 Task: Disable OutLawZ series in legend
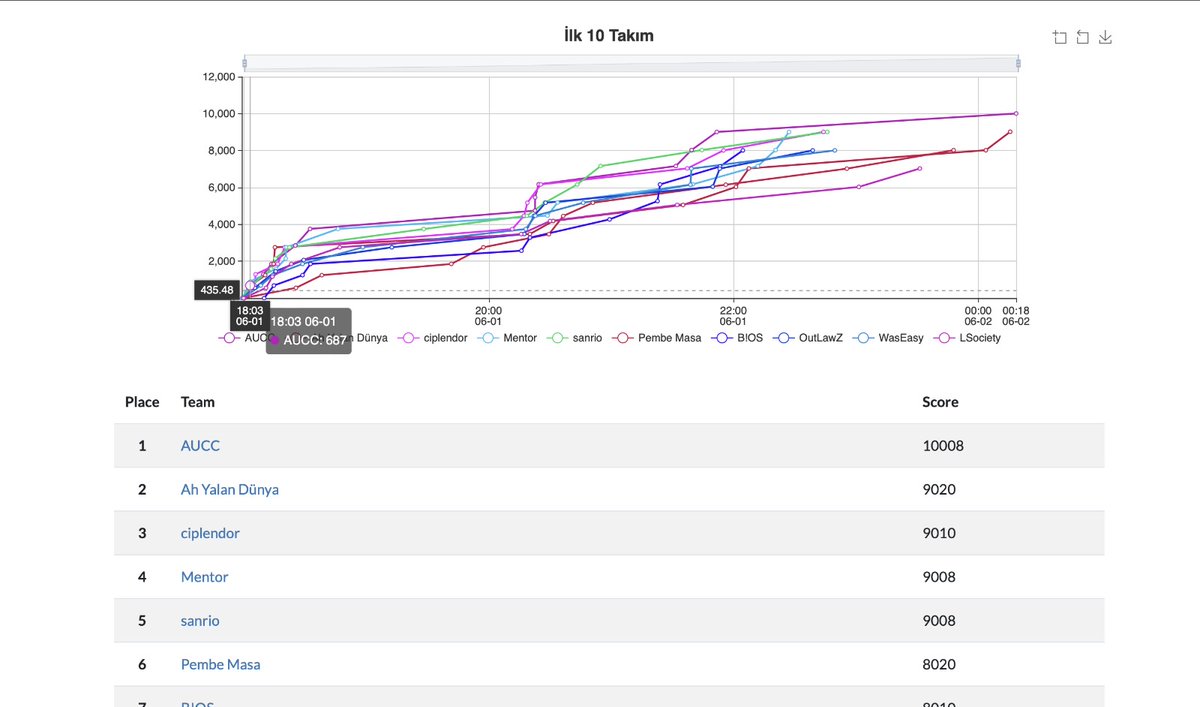point(808,338)
